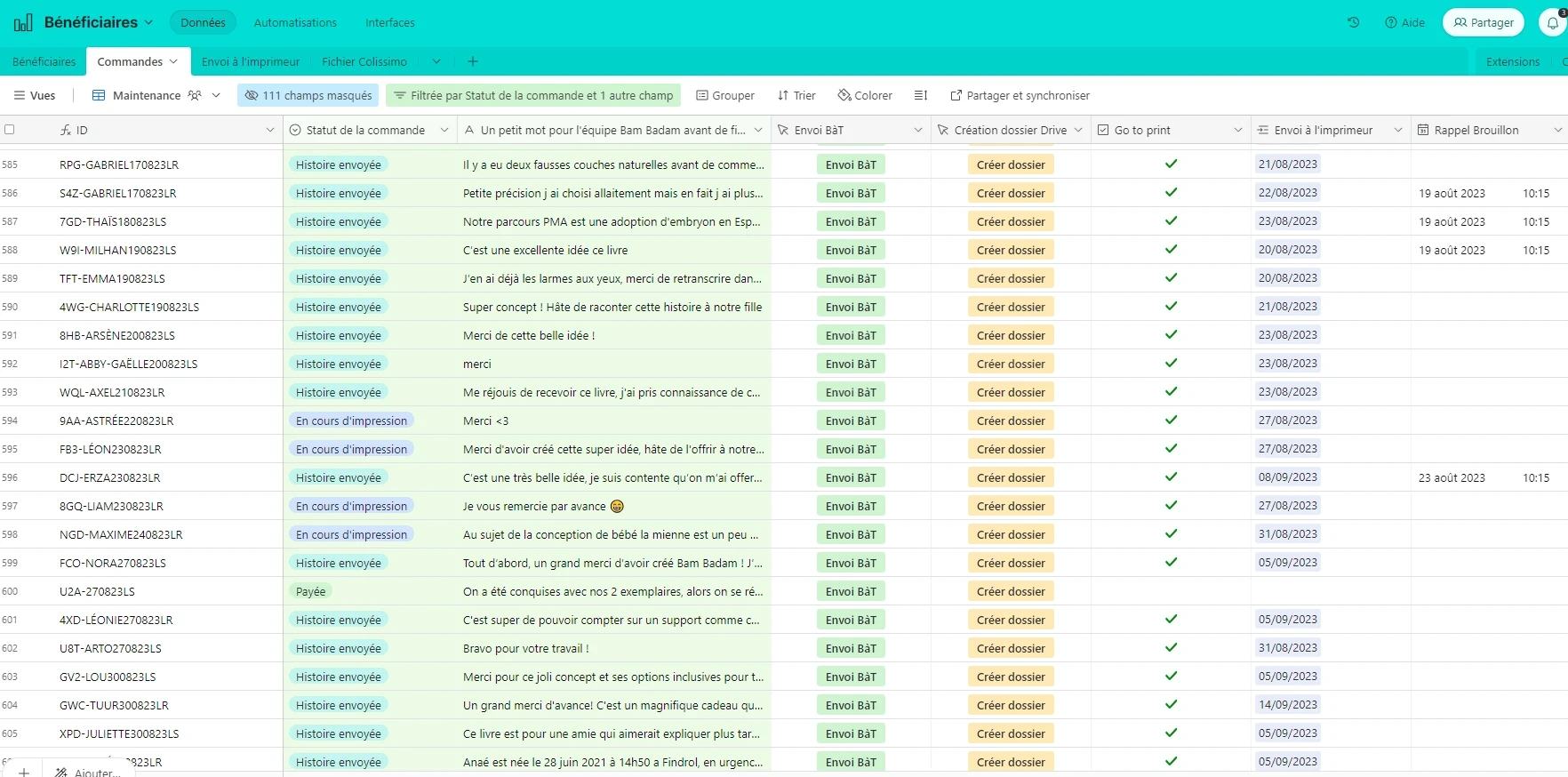Click Créer dossier button in row 600
1568x777 pixels.
(x=1011, y=591)
